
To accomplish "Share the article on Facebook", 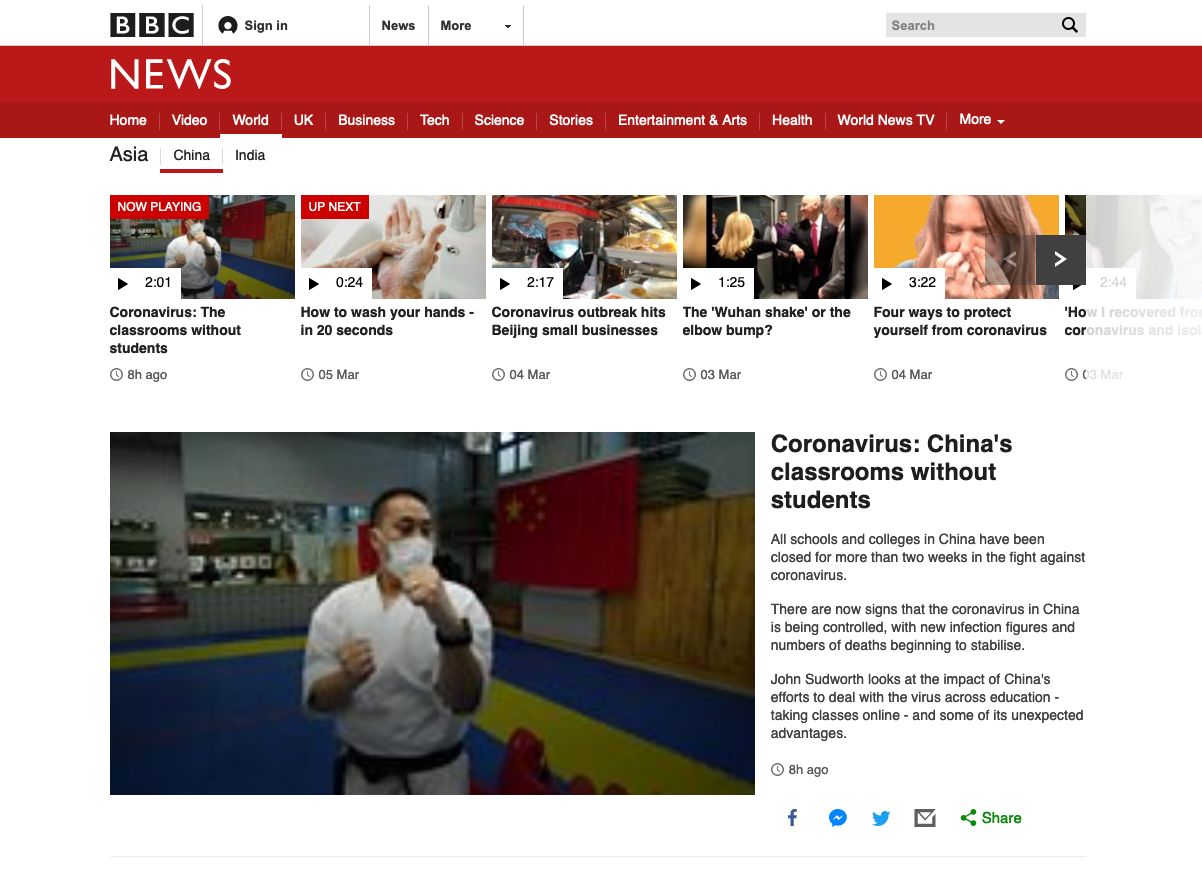I will click(792, 818).
